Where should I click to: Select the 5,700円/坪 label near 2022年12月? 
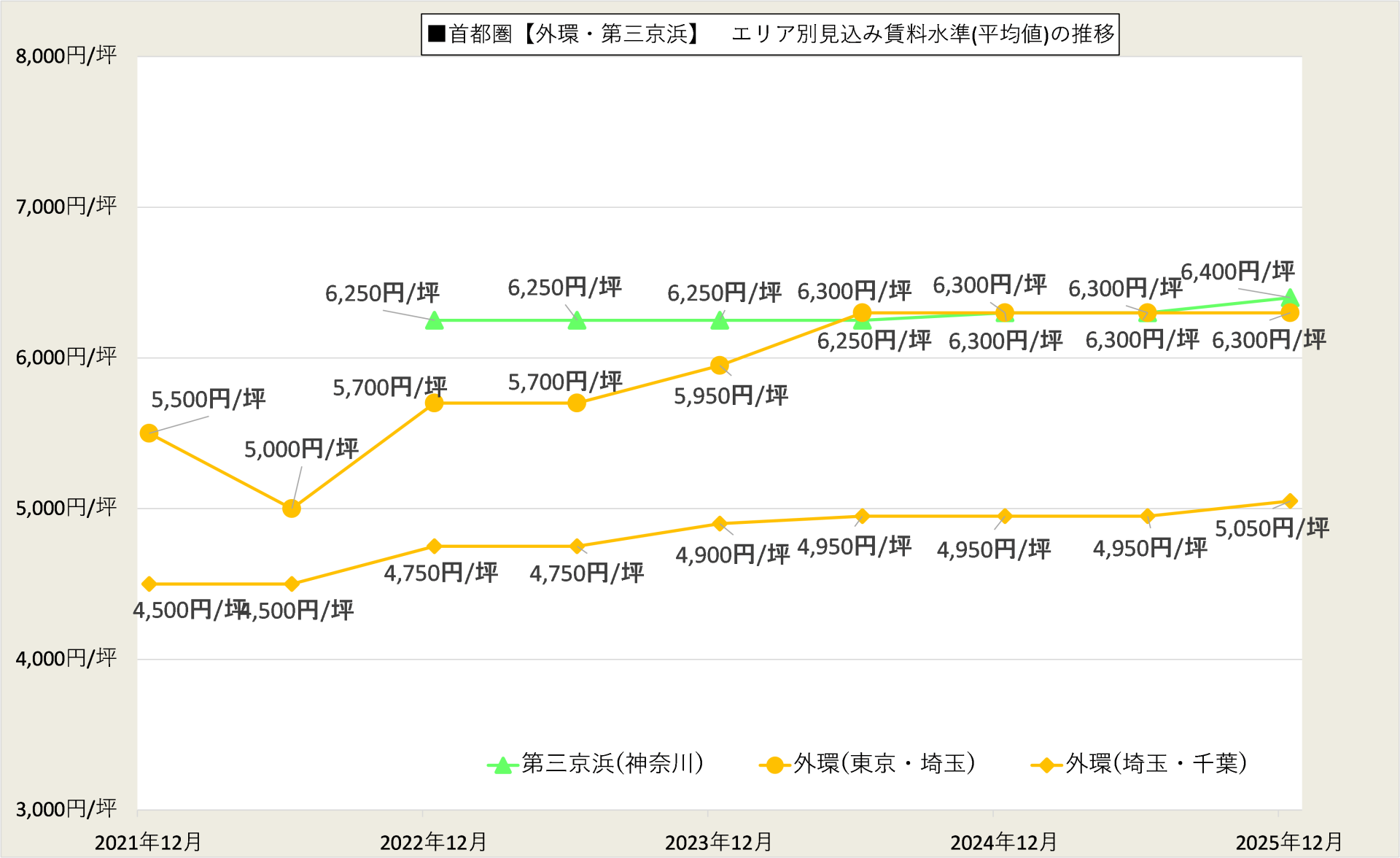pyautogui.click(x=389, y=387)
